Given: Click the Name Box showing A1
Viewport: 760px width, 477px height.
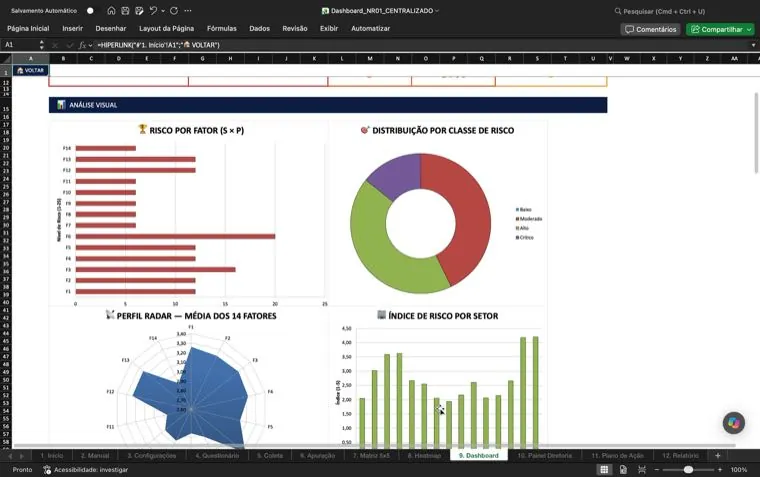Looking at the screenshot, I should pyautogui.click(x=19, y=45).
